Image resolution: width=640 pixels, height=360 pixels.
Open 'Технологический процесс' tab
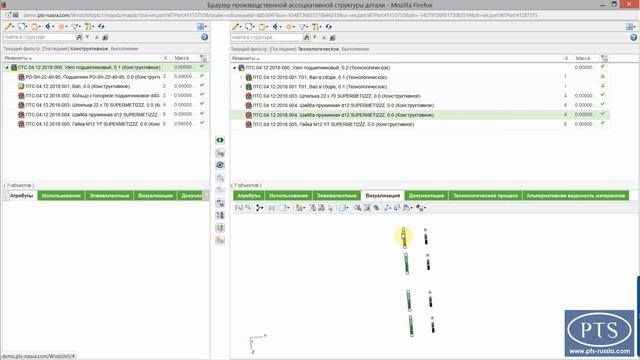485,196
